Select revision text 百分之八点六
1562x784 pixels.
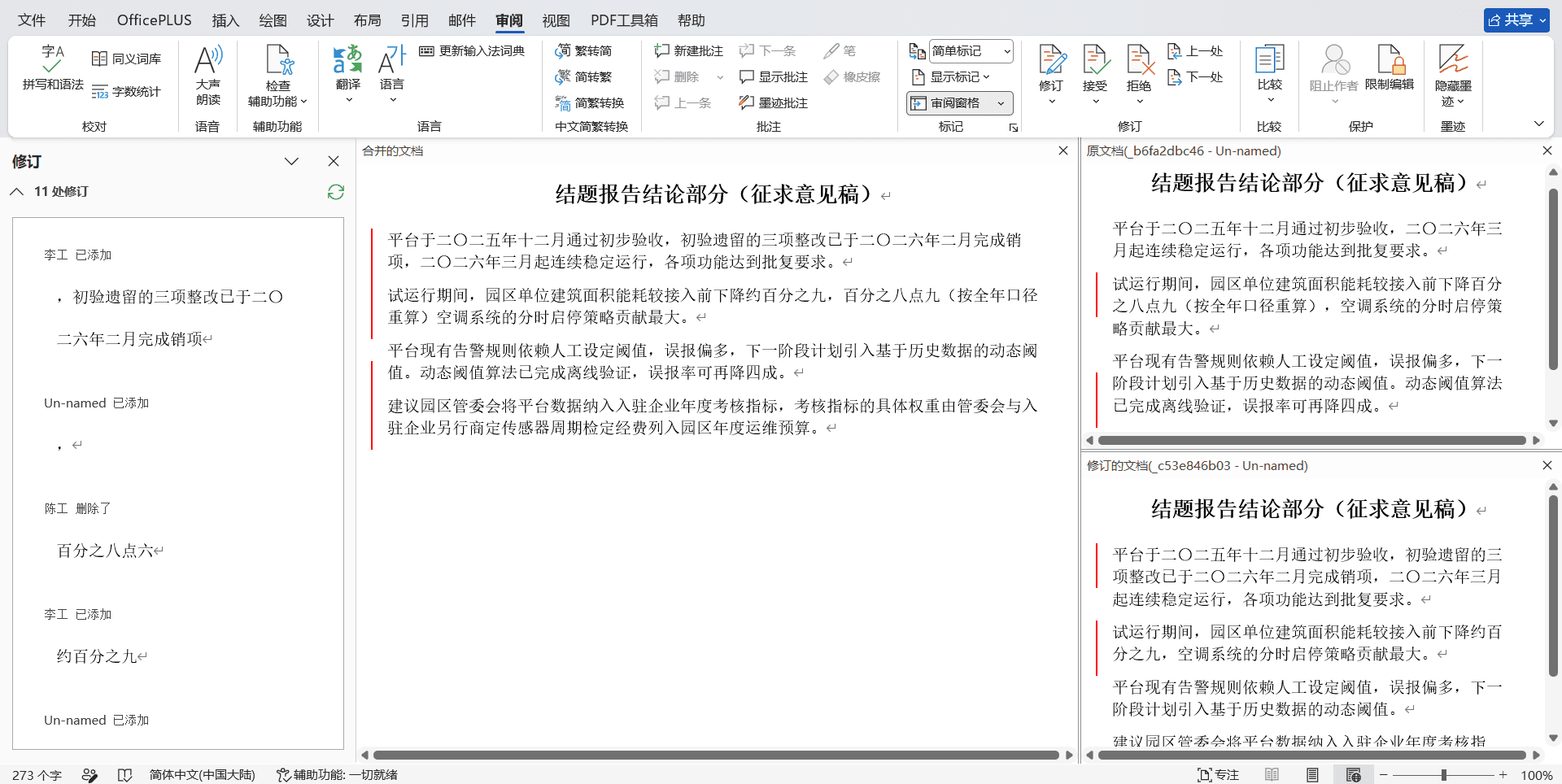coord(105,551)
